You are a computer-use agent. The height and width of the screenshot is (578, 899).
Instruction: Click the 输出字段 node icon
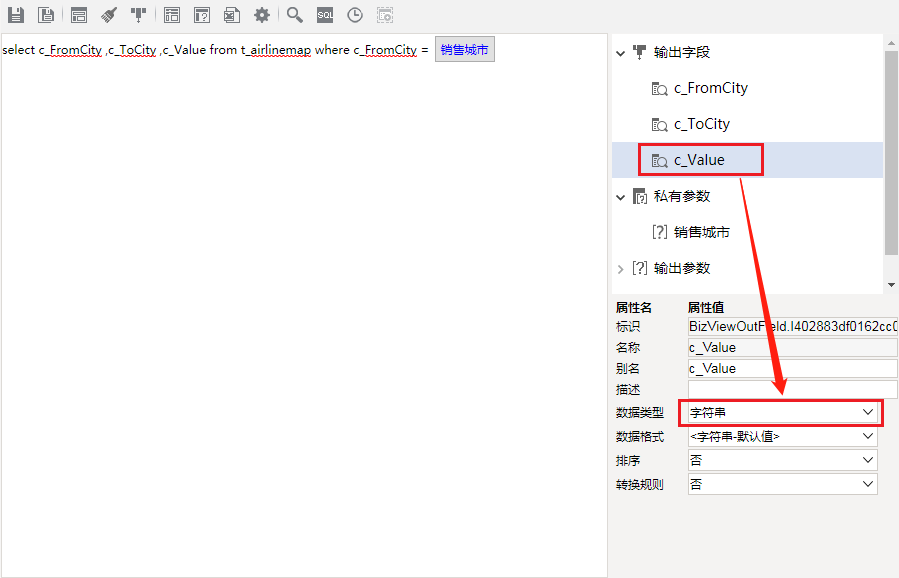click(639, 52)
